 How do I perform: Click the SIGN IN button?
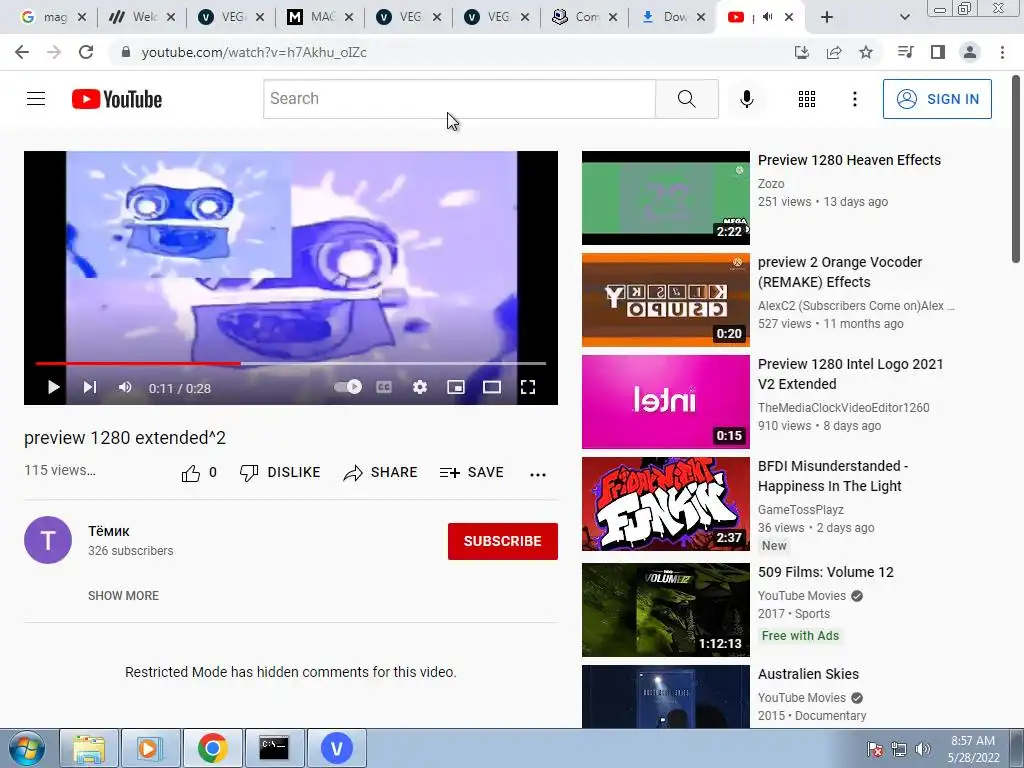[x=937, y=99]
